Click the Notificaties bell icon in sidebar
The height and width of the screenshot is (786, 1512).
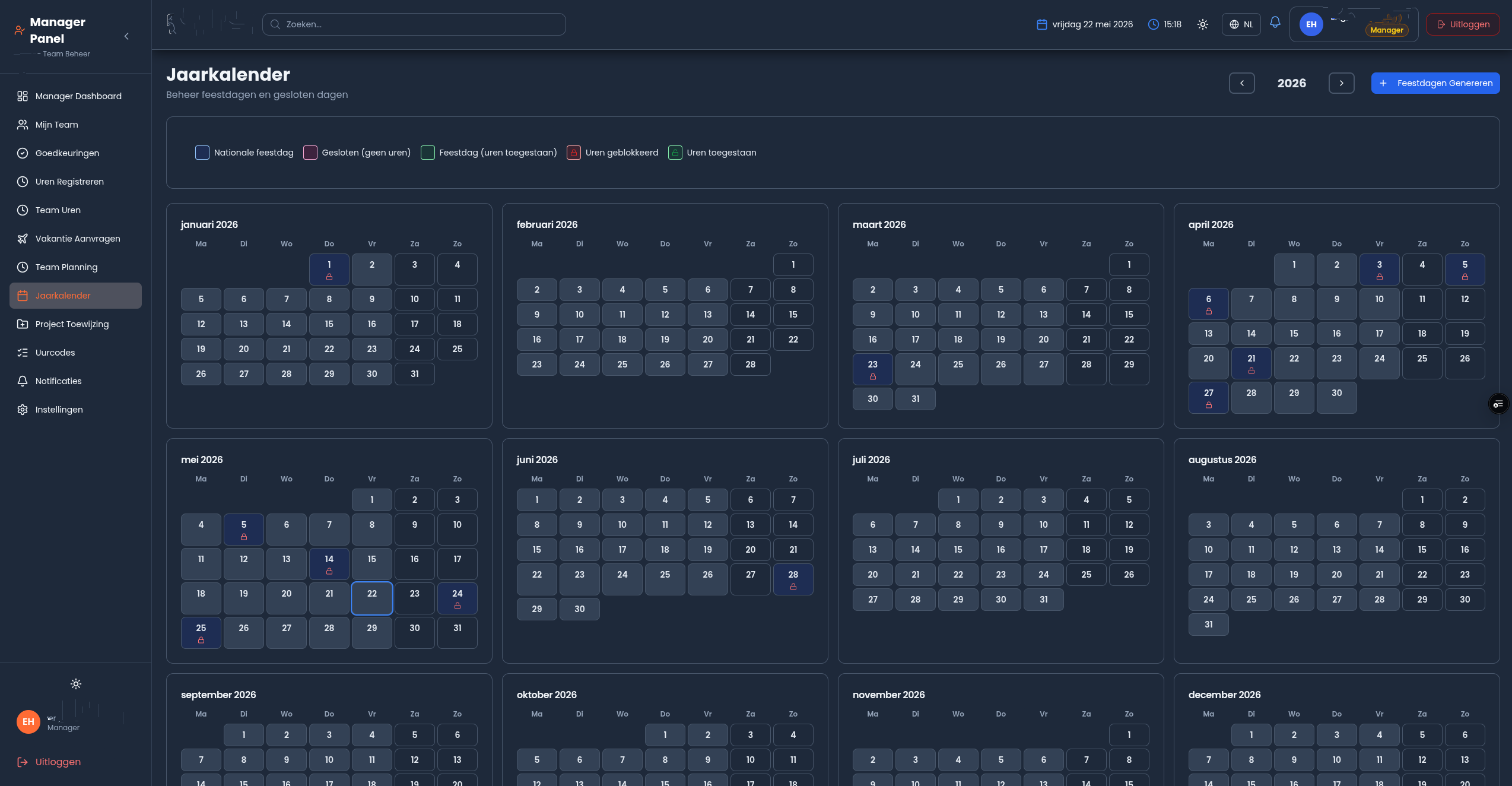(x=23, y=381)
